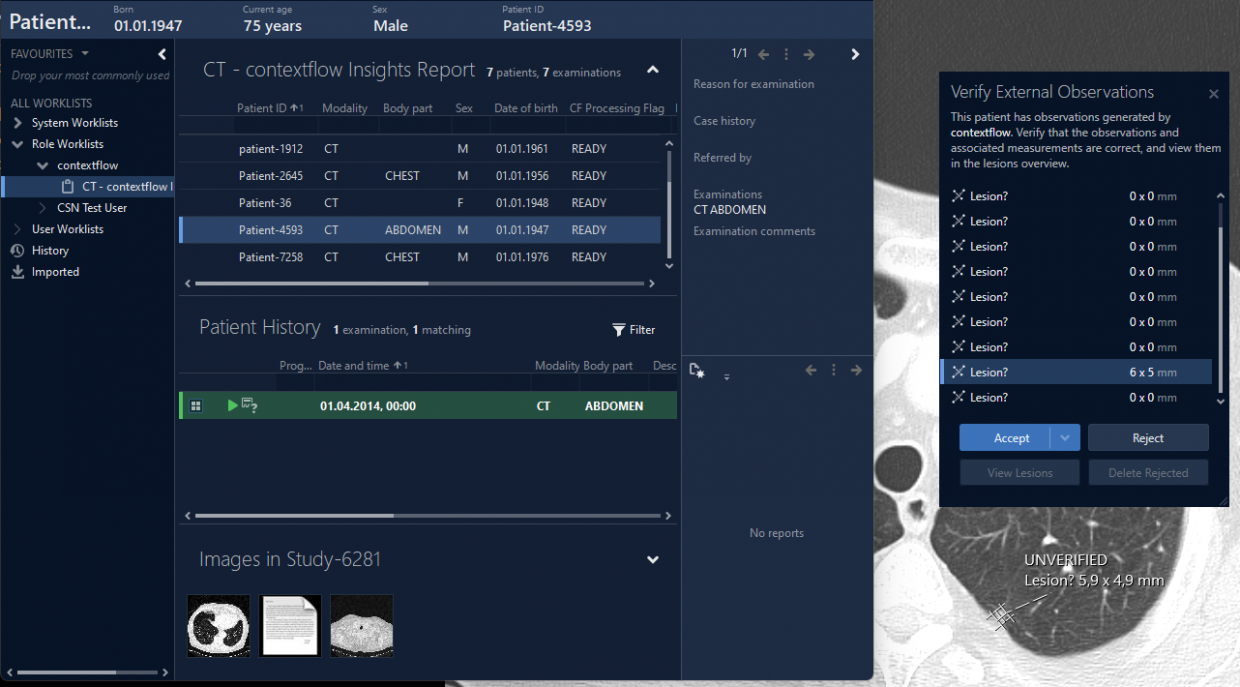Collapse the Role Worklists tree node

(18, 144)
